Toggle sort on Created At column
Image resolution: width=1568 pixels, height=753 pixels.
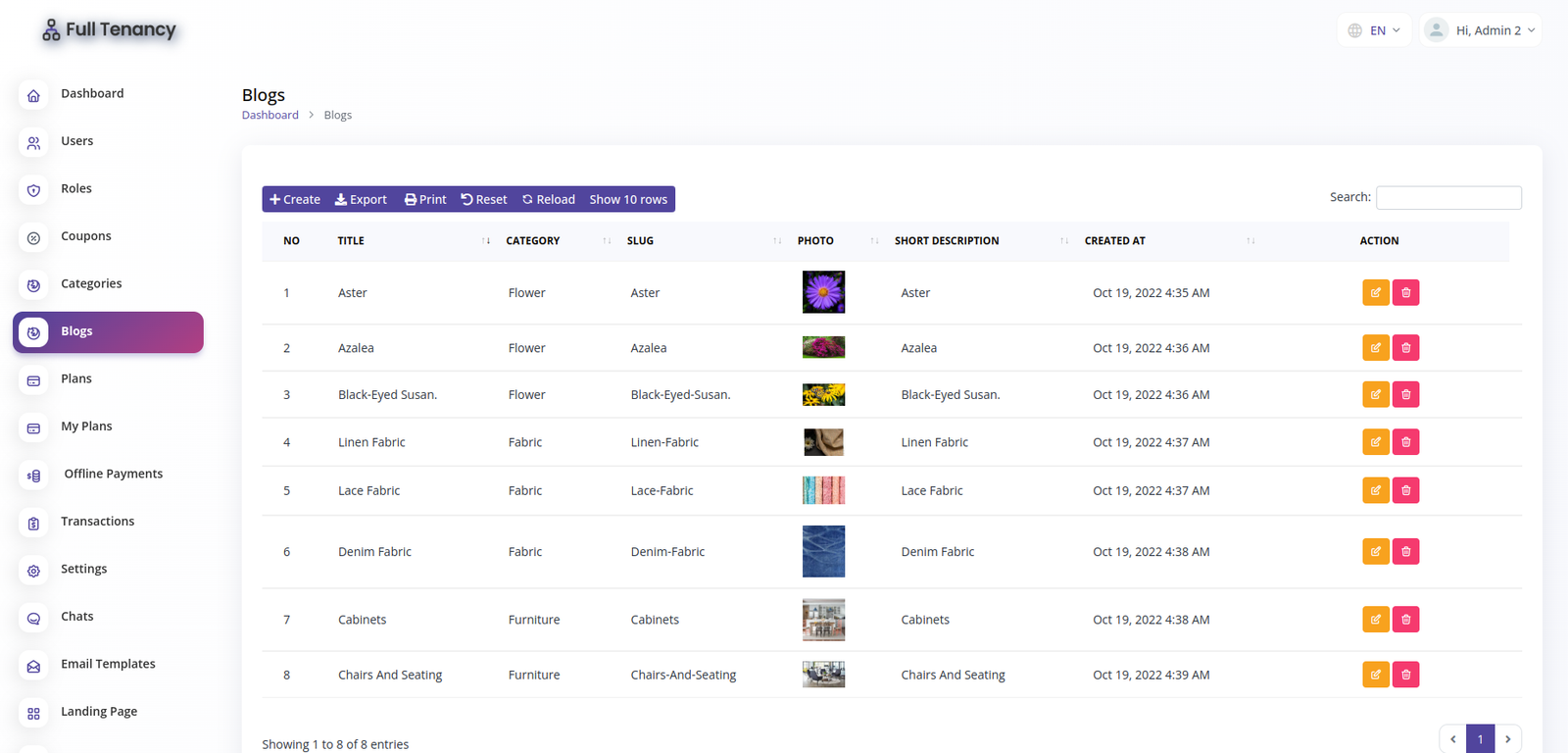1250,241
